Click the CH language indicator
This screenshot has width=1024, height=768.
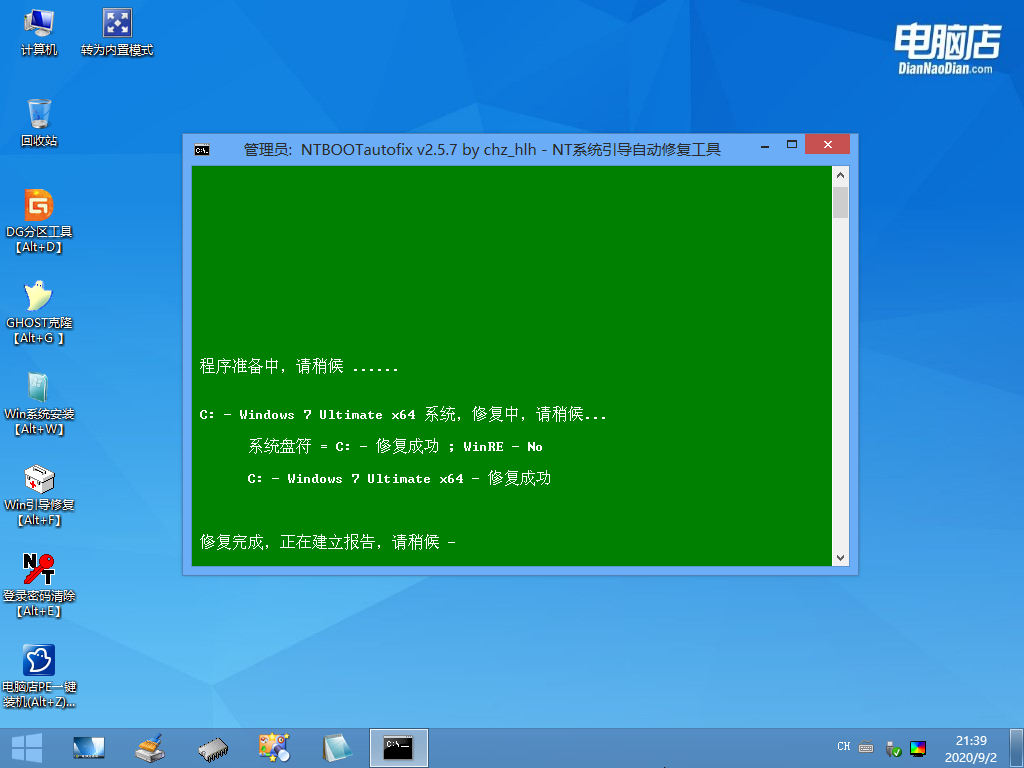click(843, 747)
